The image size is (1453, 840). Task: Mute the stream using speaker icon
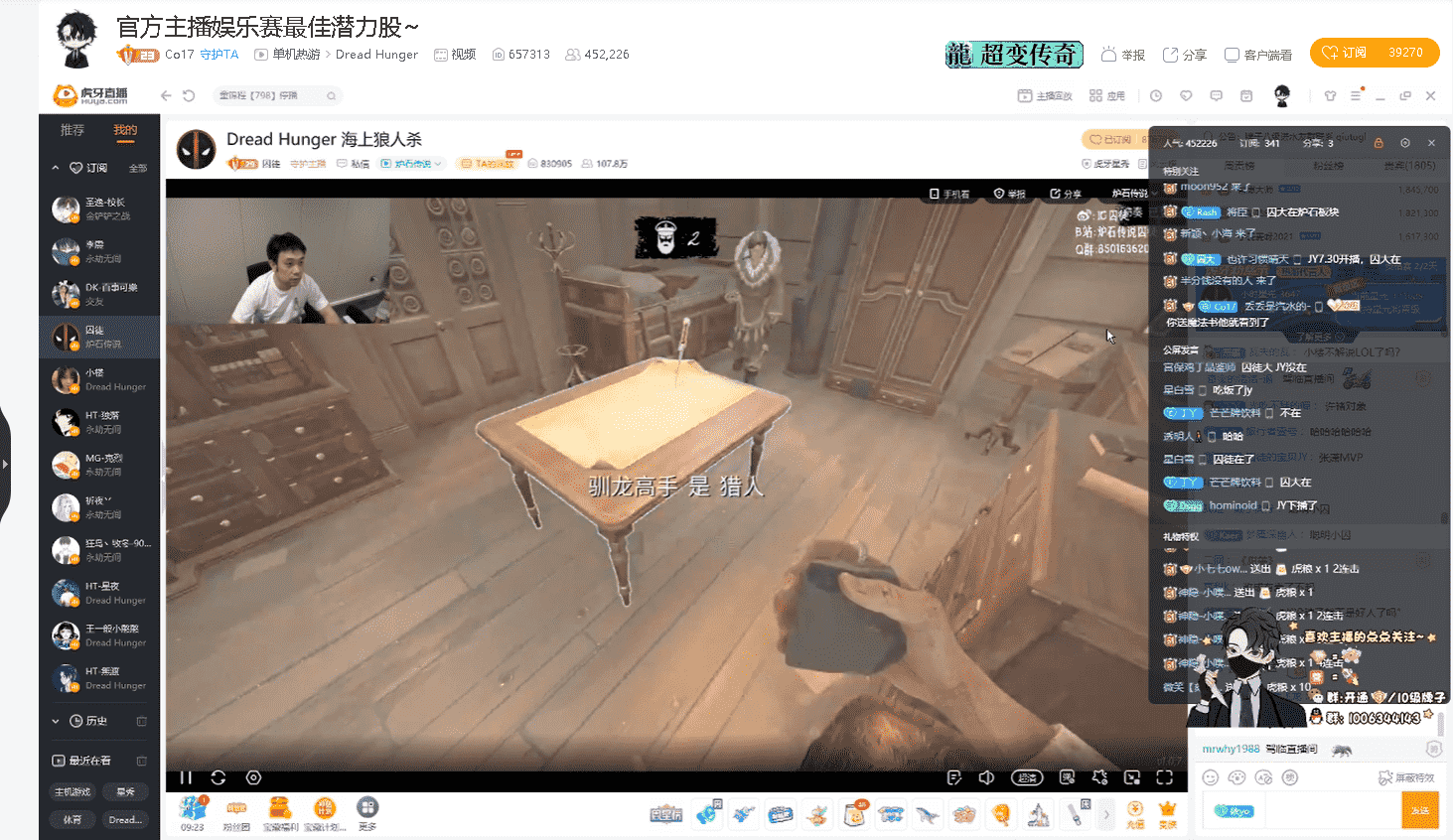tap(986, 777)
